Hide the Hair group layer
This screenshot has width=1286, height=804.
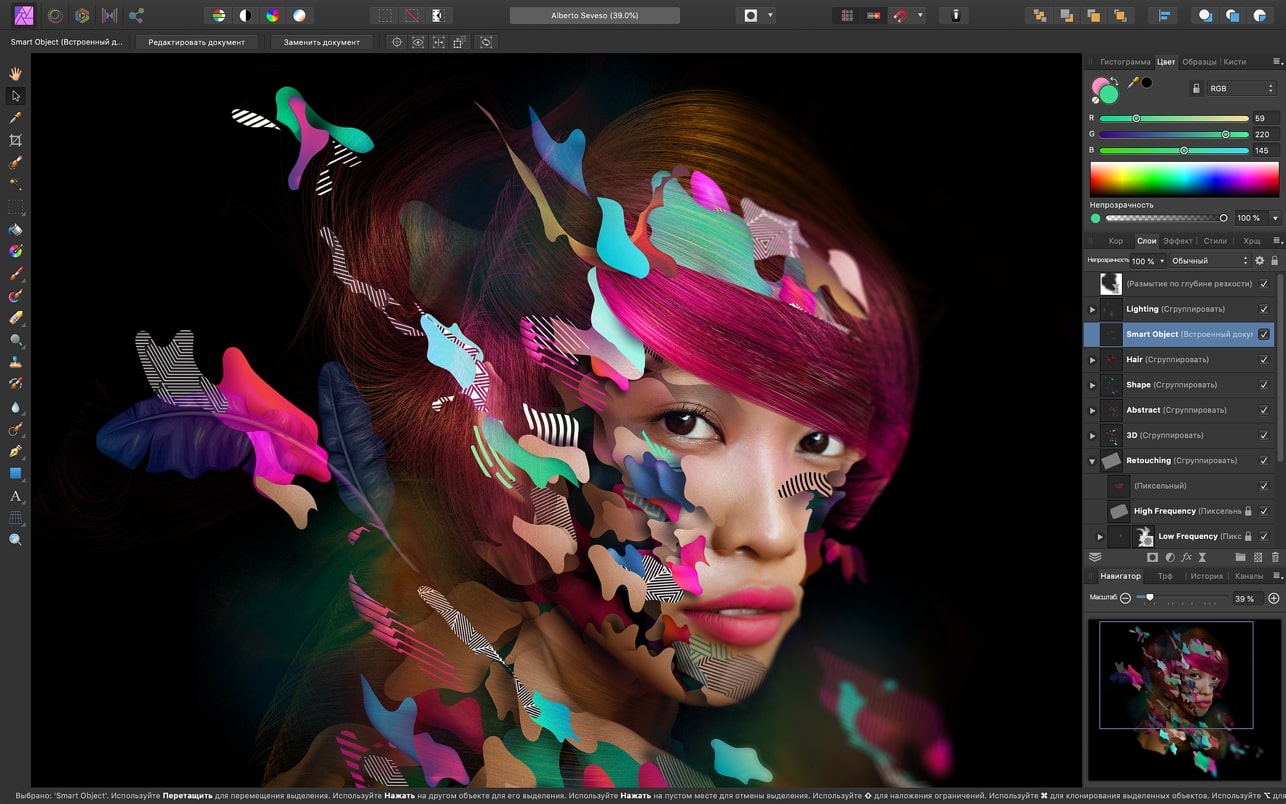tap(1264, 360)
